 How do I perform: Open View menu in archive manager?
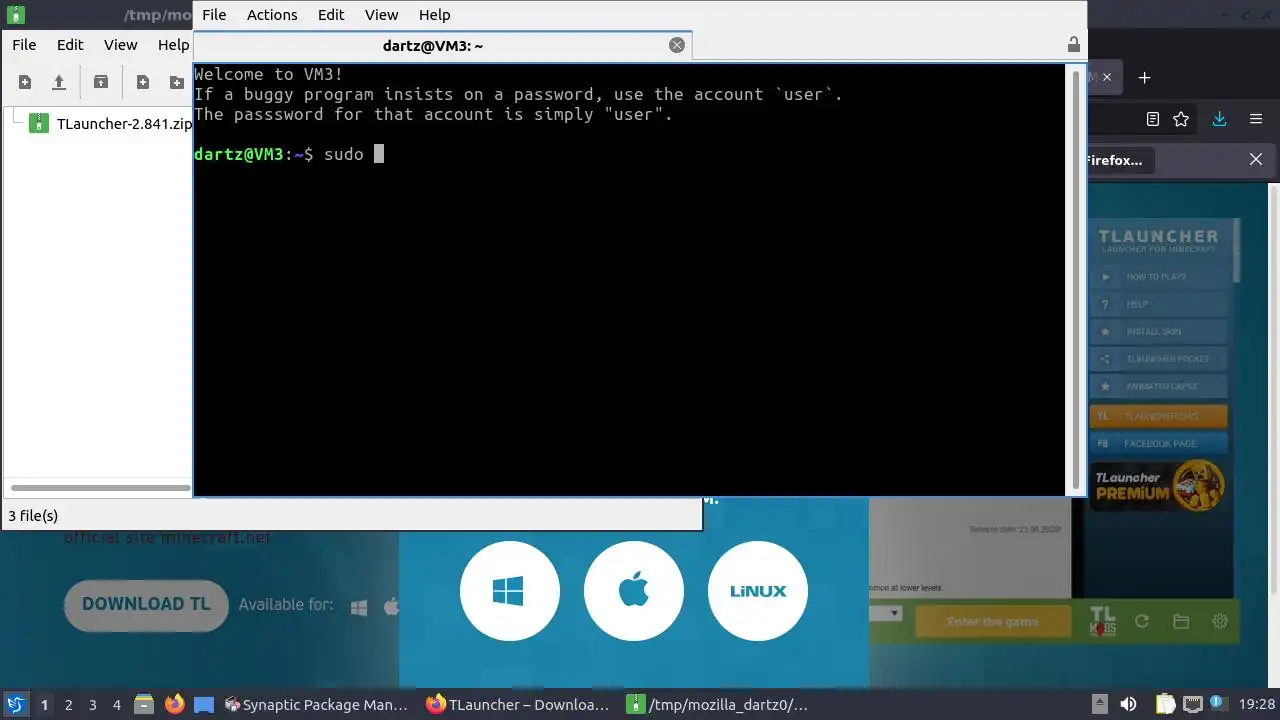point(120,45)
